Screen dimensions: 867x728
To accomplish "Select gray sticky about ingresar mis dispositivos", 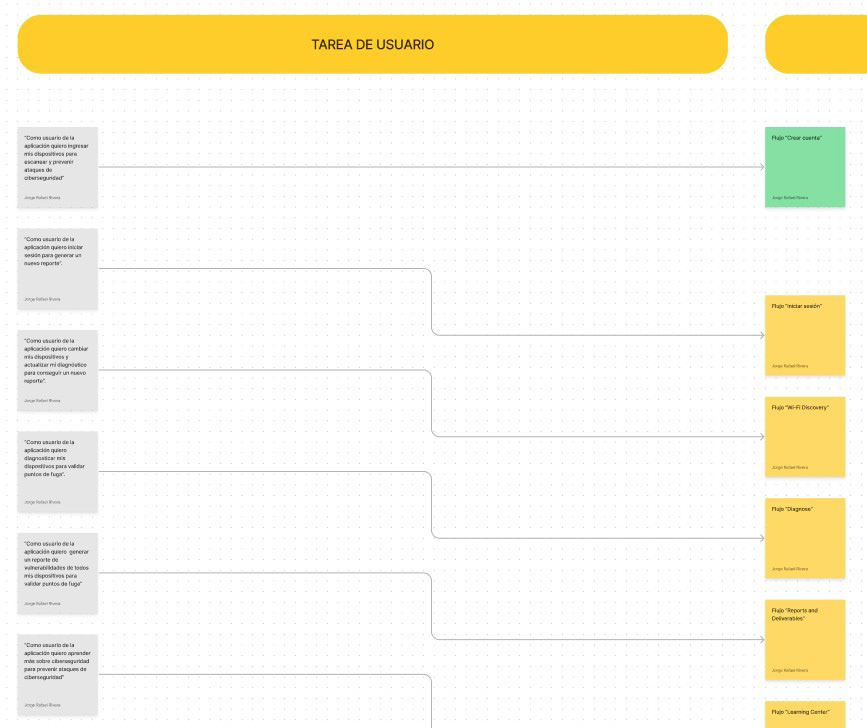I will point(58,167).
